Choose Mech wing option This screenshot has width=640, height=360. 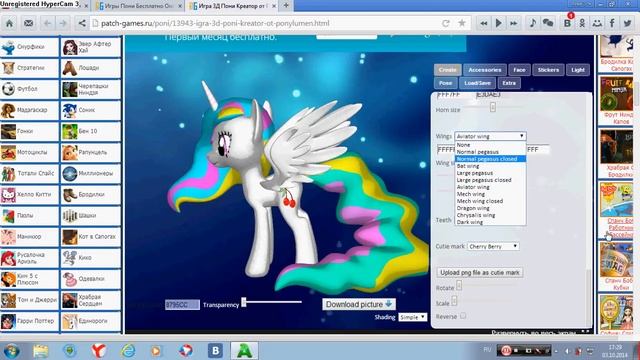point(490,194)
